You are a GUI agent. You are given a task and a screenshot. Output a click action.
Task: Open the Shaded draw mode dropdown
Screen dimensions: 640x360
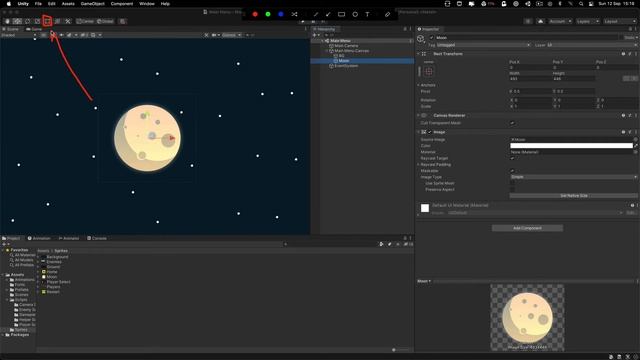tap(19, 35)
